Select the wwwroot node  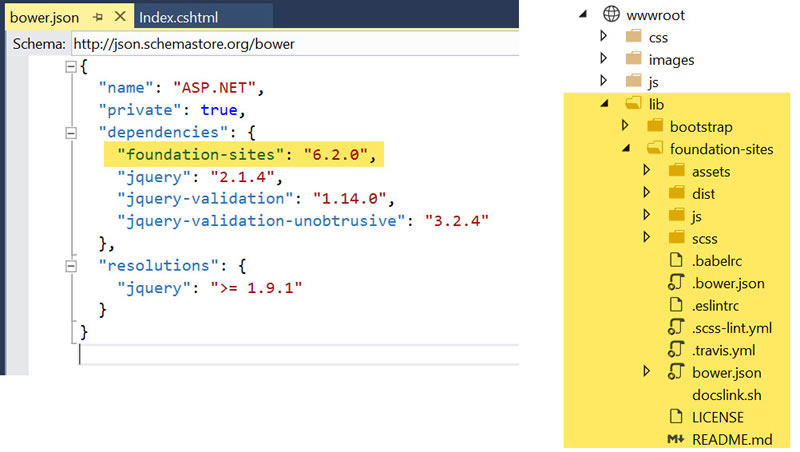point(656,15)
